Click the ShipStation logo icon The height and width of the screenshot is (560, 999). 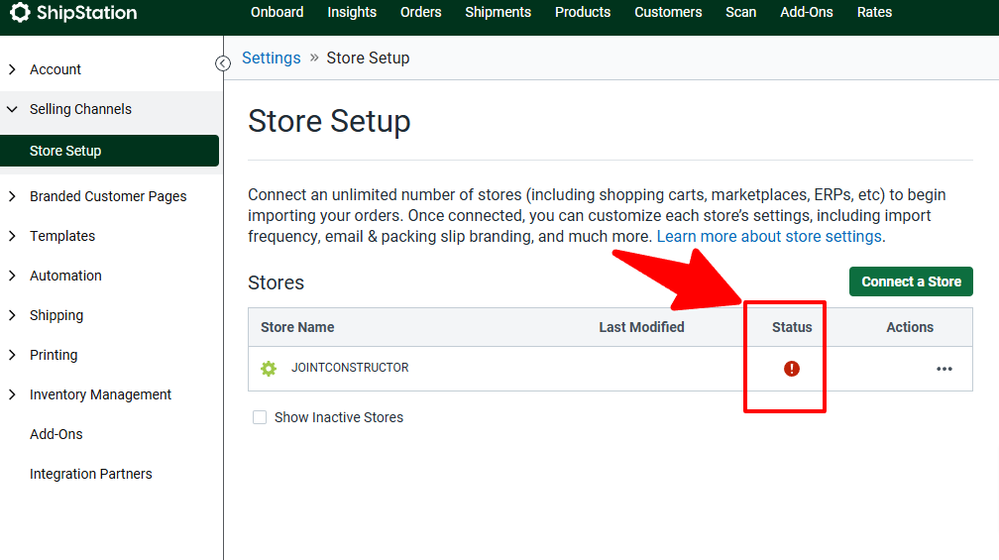coord(20,13)
